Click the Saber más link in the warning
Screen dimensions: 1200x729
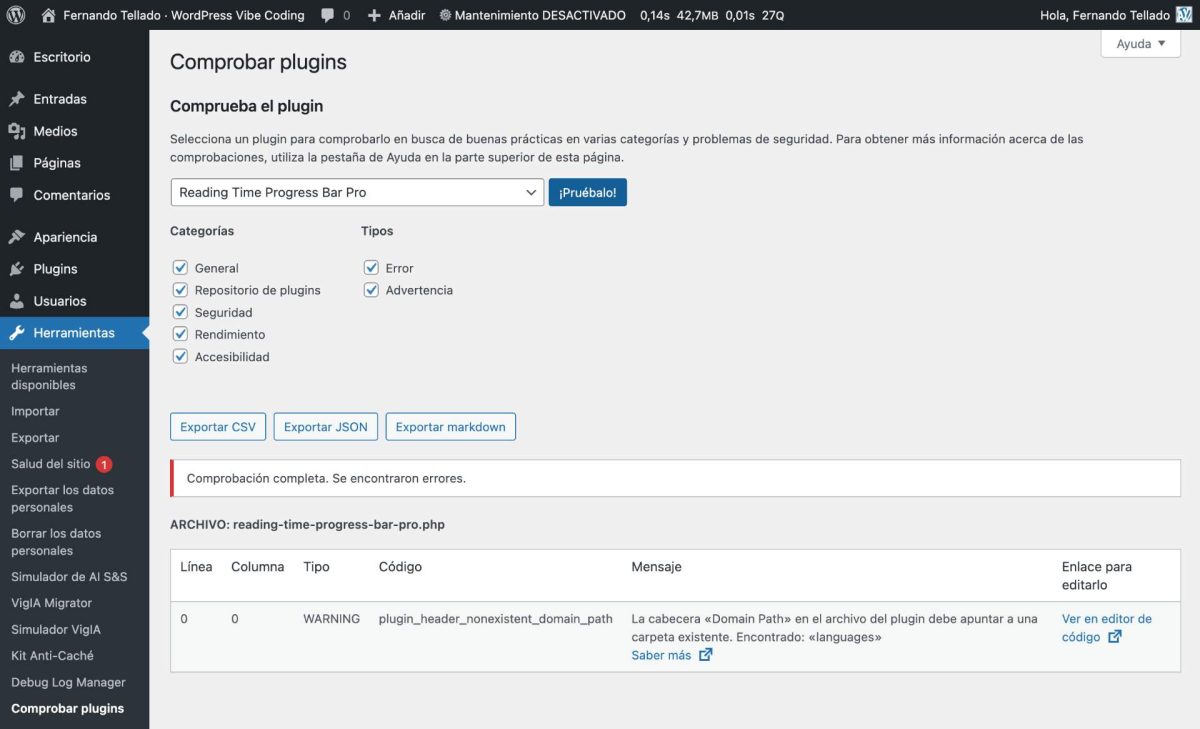point(662,655)
